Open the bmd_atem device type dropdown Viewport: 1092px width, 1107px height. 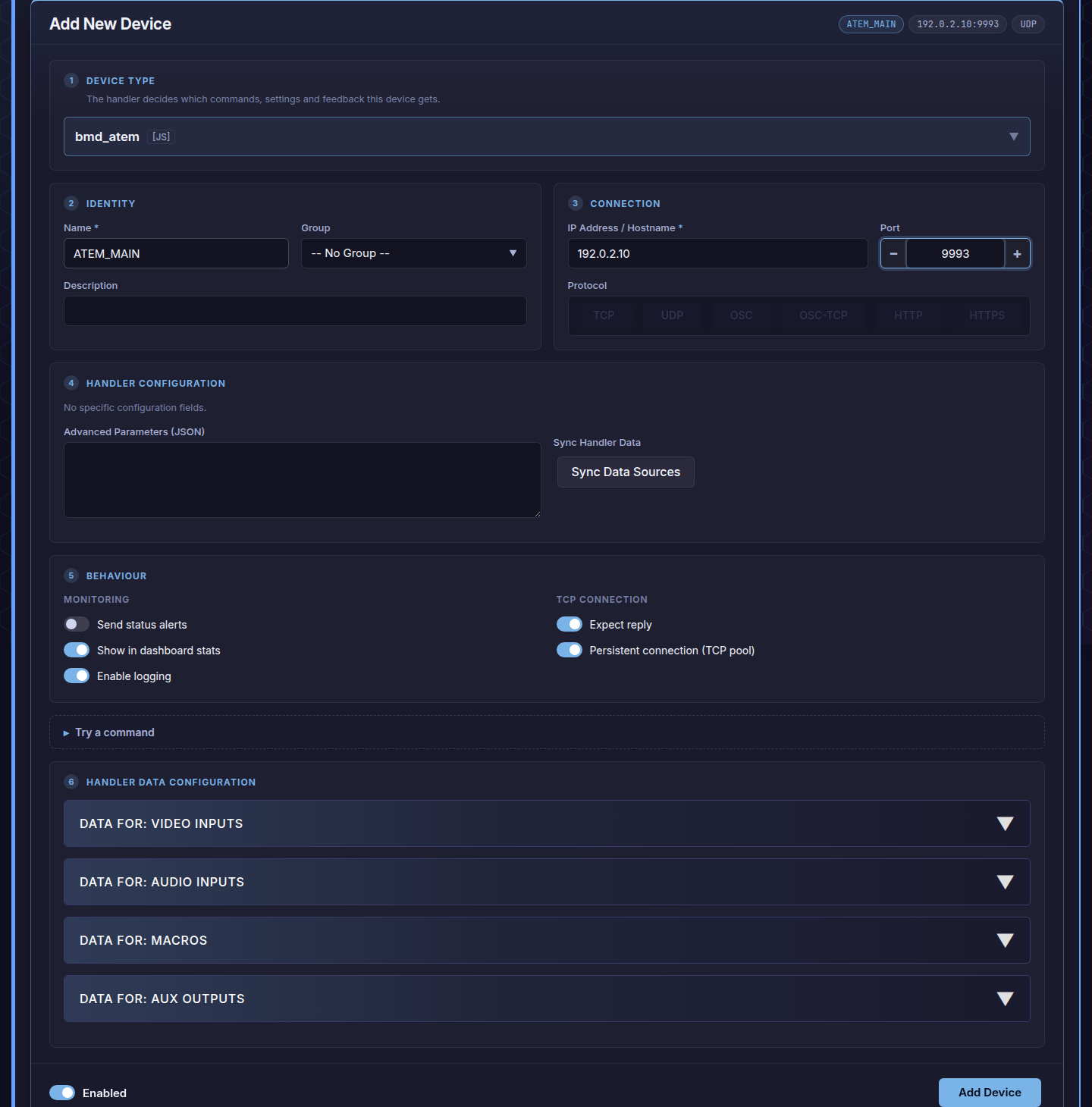coord(547,136)
